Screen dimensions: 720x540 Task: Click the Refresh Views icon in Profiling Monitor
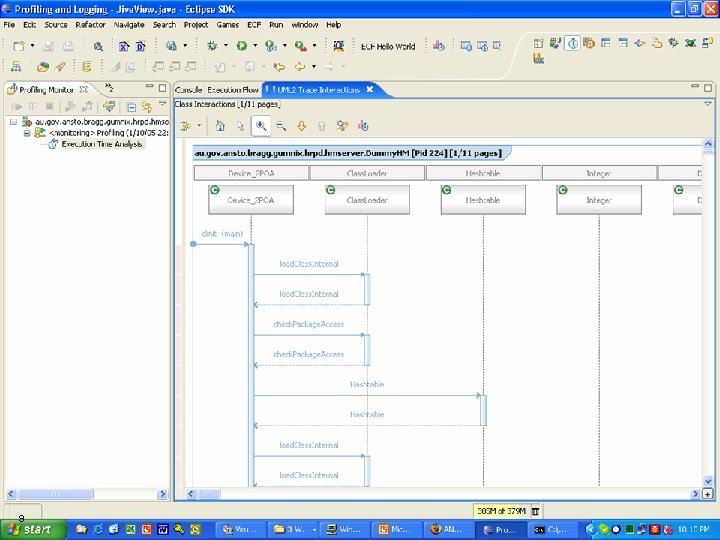click(x=109, y=107)
